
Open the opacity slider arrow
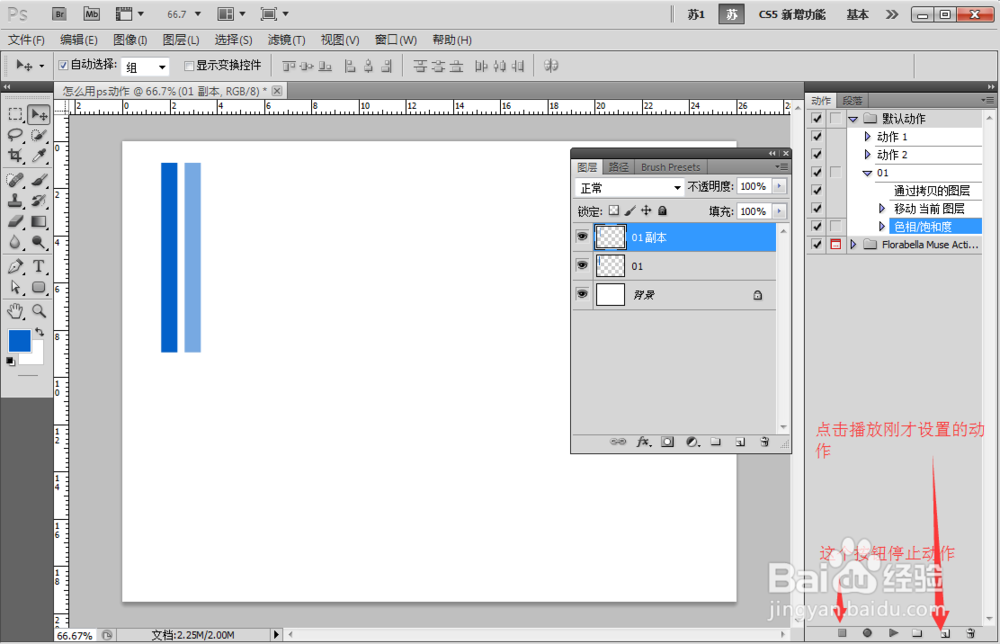tap(779, 186)
